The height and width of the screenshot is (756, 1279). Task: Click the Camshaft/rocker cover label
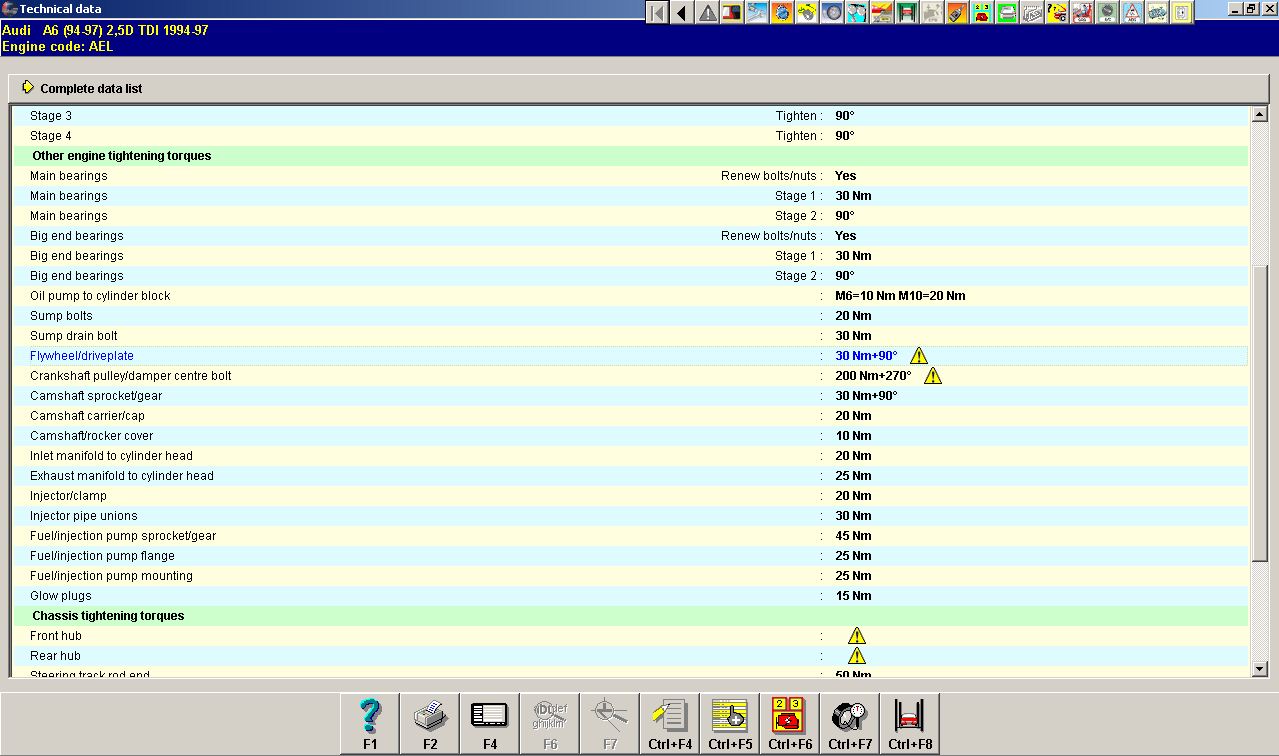(x=92, y=436)
